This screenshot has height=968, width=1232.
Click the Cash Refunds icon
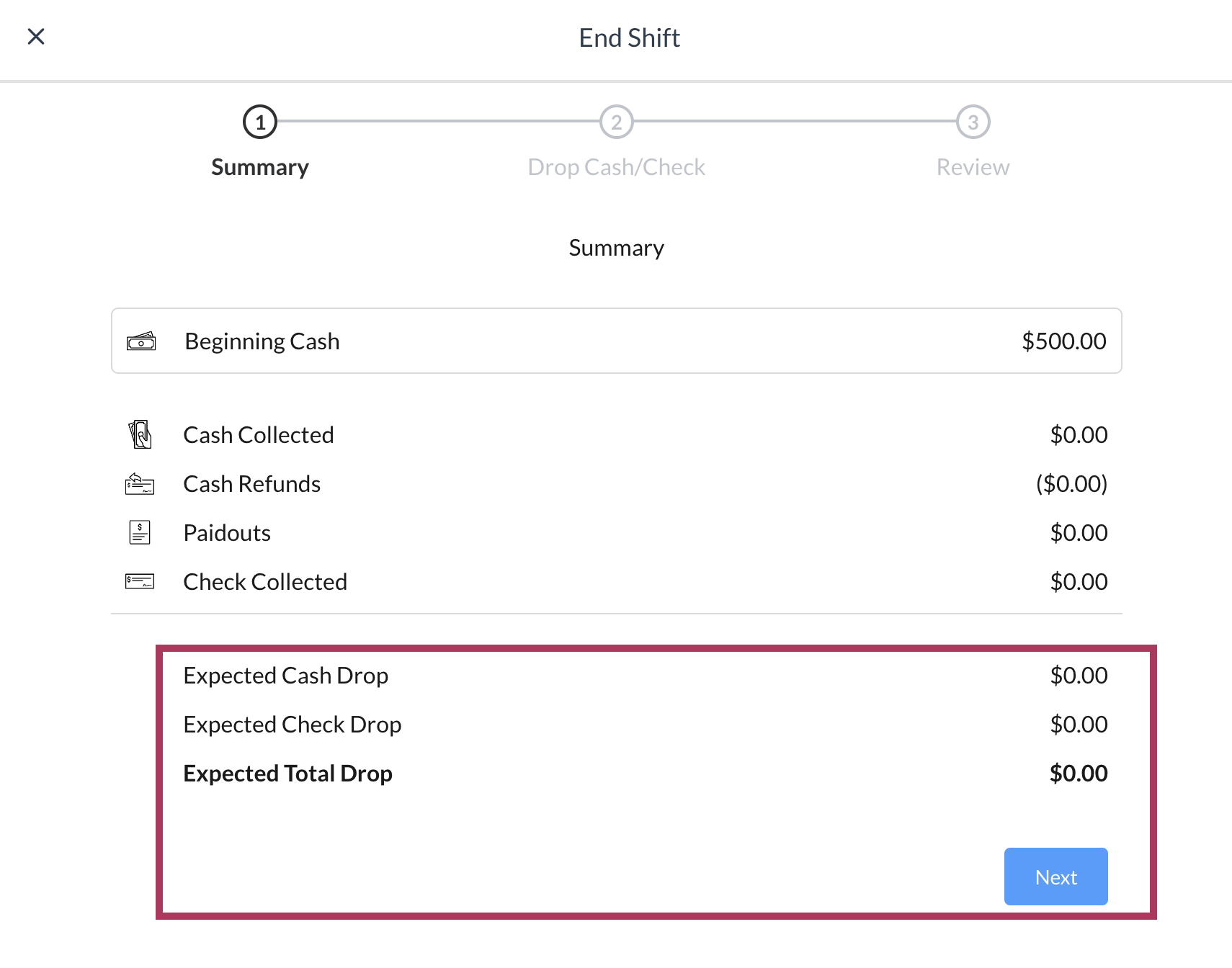140,484
